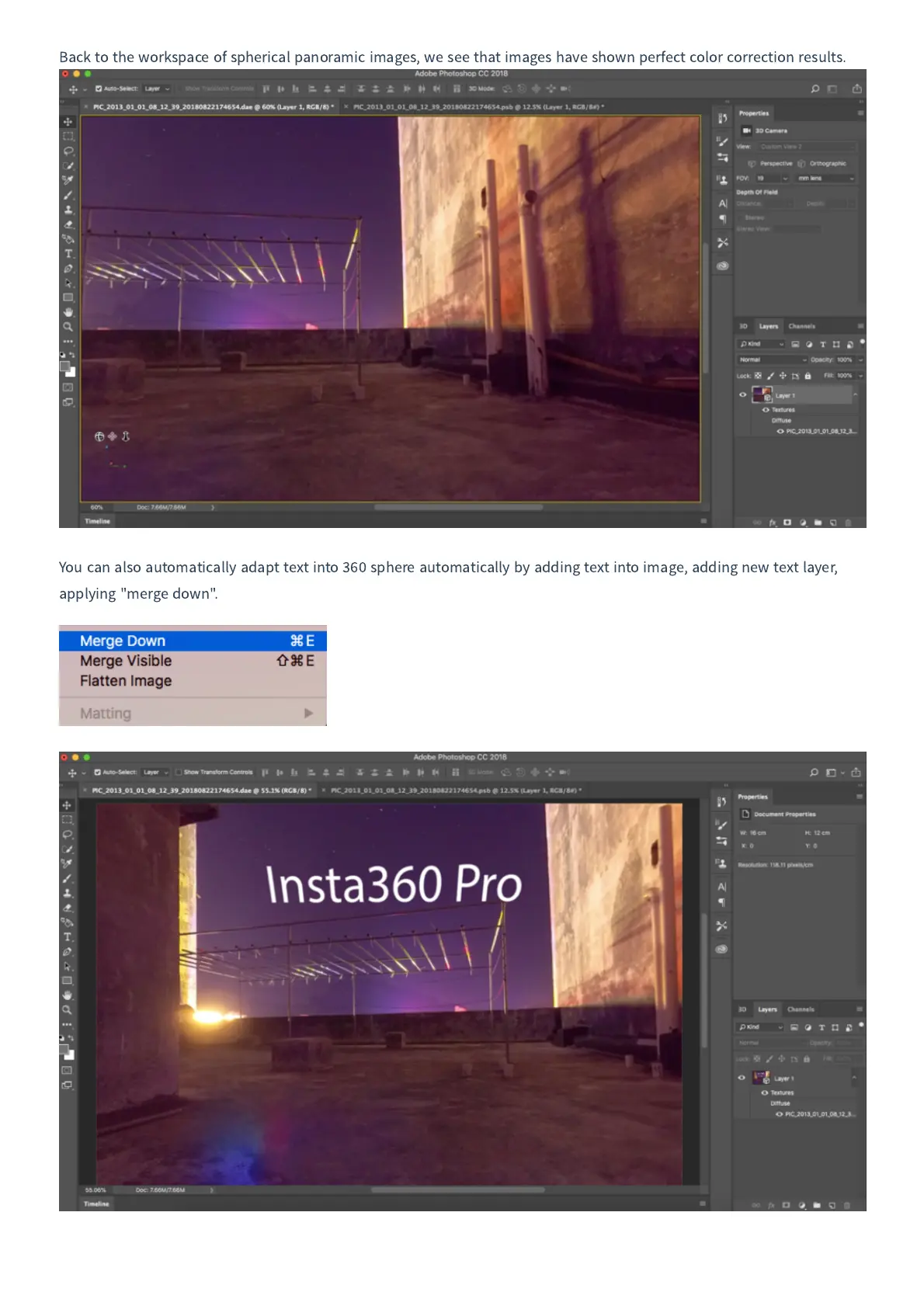Open Kind filter dropdown in Insta360 Pro window
The image size is (924, 1306).
point(760,1027)
